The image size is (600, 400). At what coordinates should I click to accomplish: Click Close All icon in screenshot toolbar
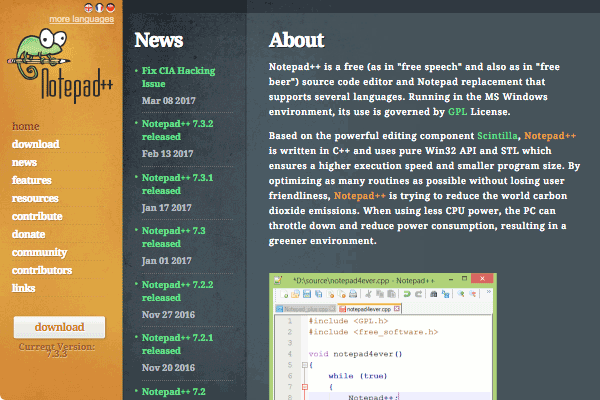(342, 294)
